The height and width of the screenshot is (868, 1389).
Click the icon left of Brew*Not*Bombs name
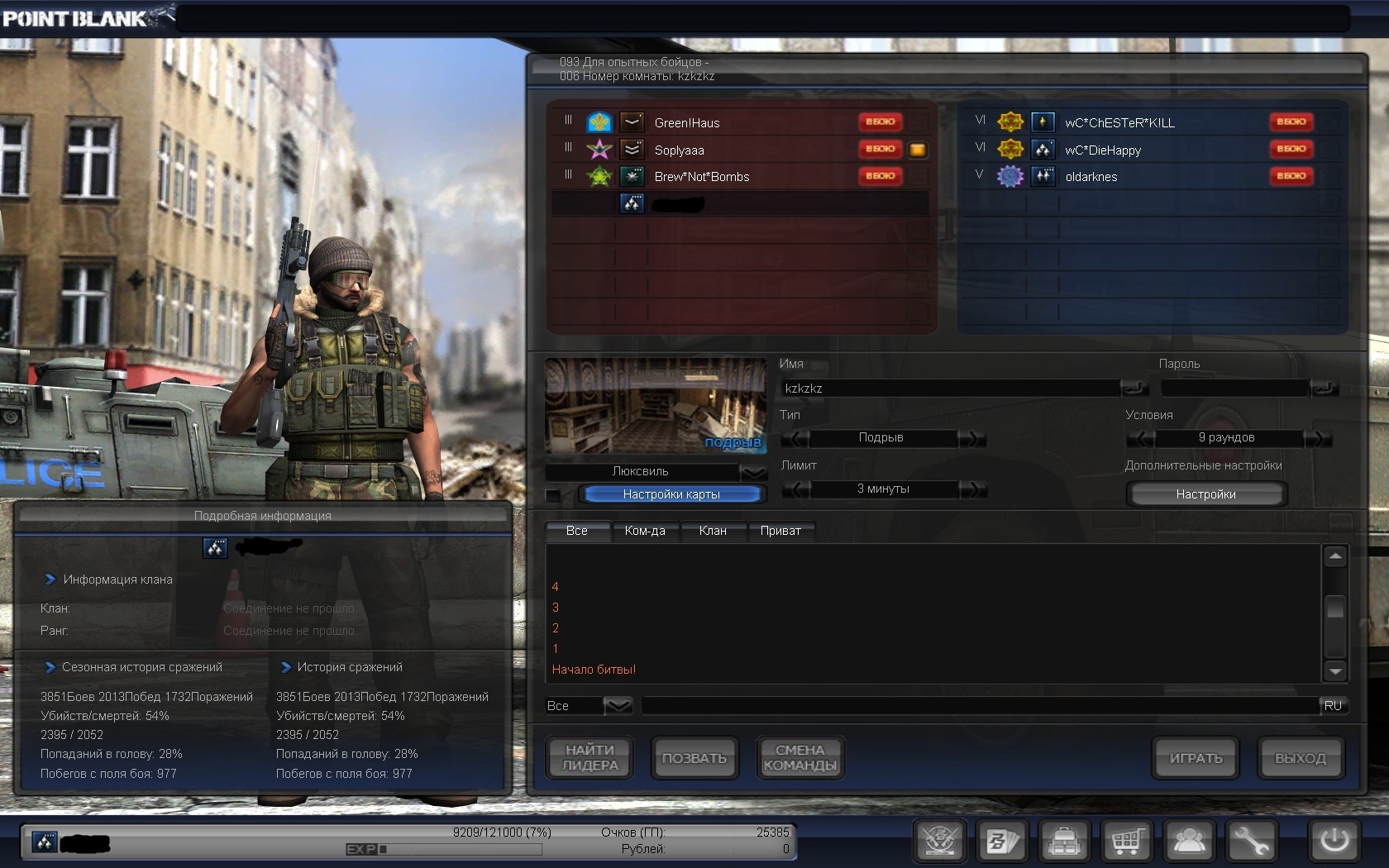tap(632, 176)
